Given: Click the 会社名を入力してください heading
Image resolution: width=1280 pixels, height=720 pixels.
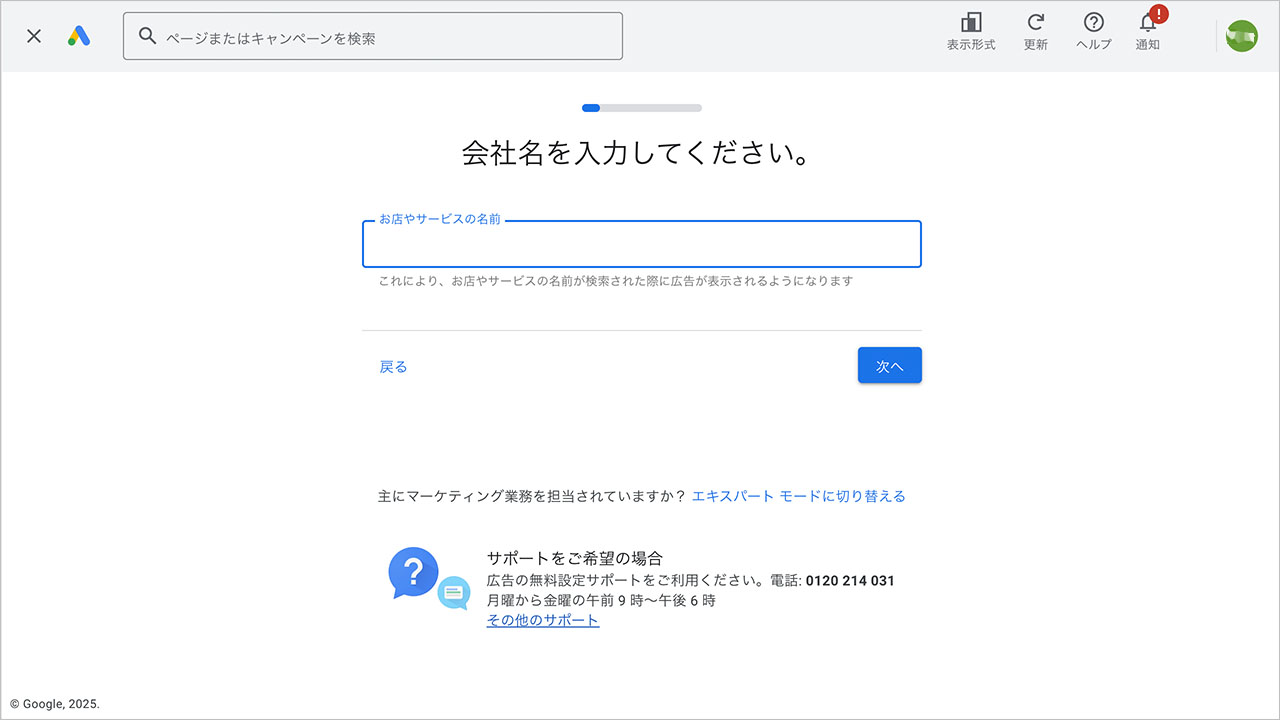Looking at the screenshot, I should pyautogui.click(x=640, y=153).
